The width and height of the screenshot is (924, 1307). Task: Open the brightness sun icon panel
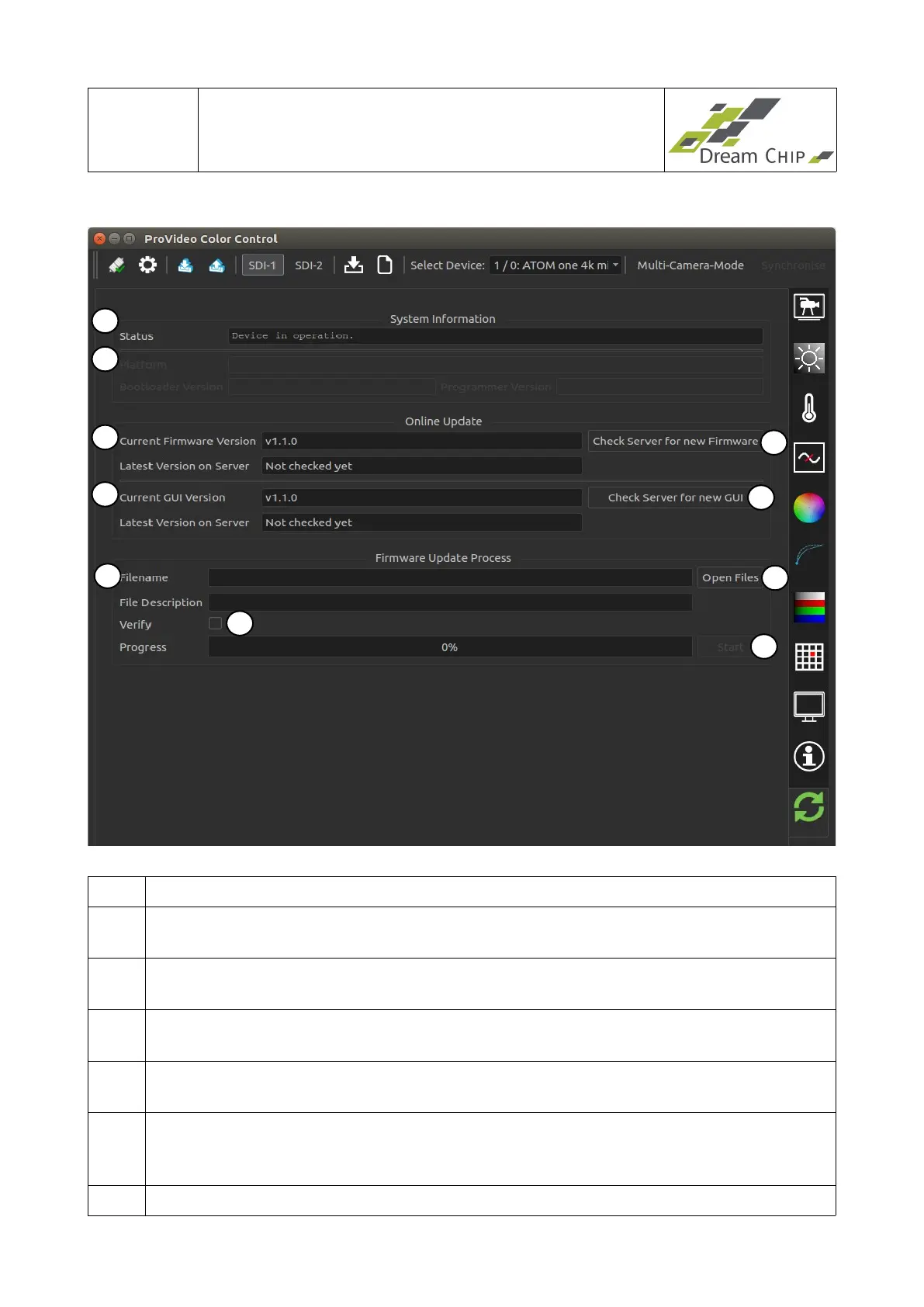(808, 358)
